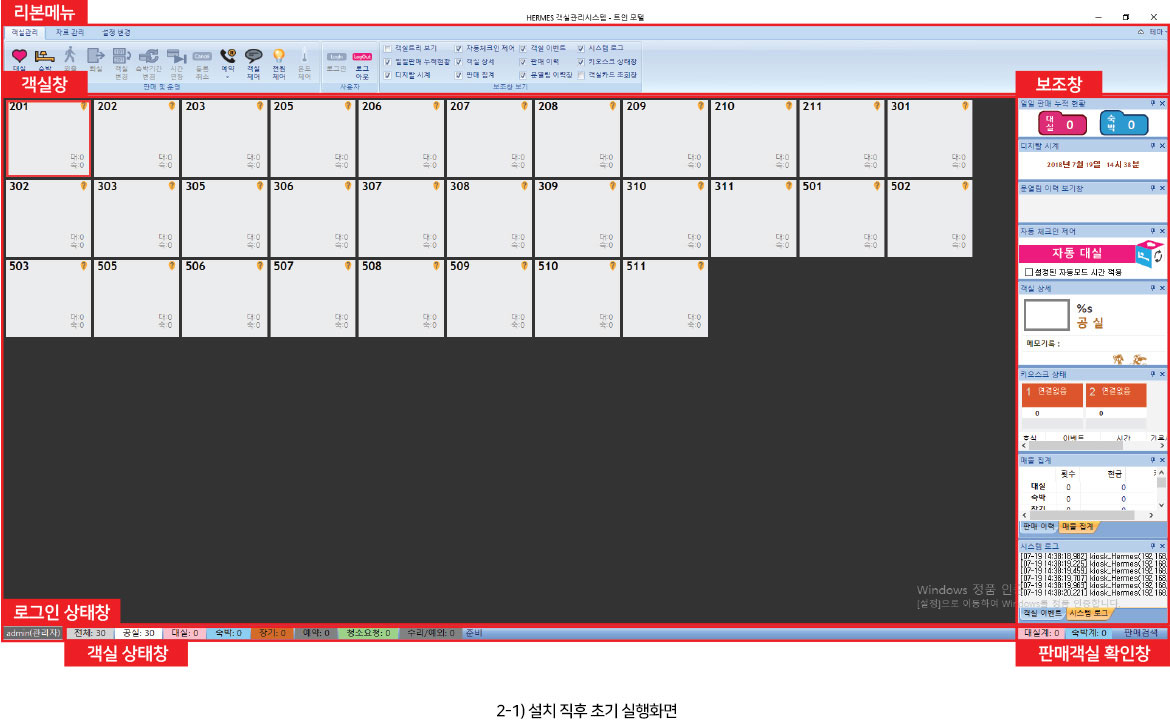The height and width of the screenshot is (725, 1170).
Task: Click kiosk 2 연결없음 orange tile
Action: pos(1116,395)
